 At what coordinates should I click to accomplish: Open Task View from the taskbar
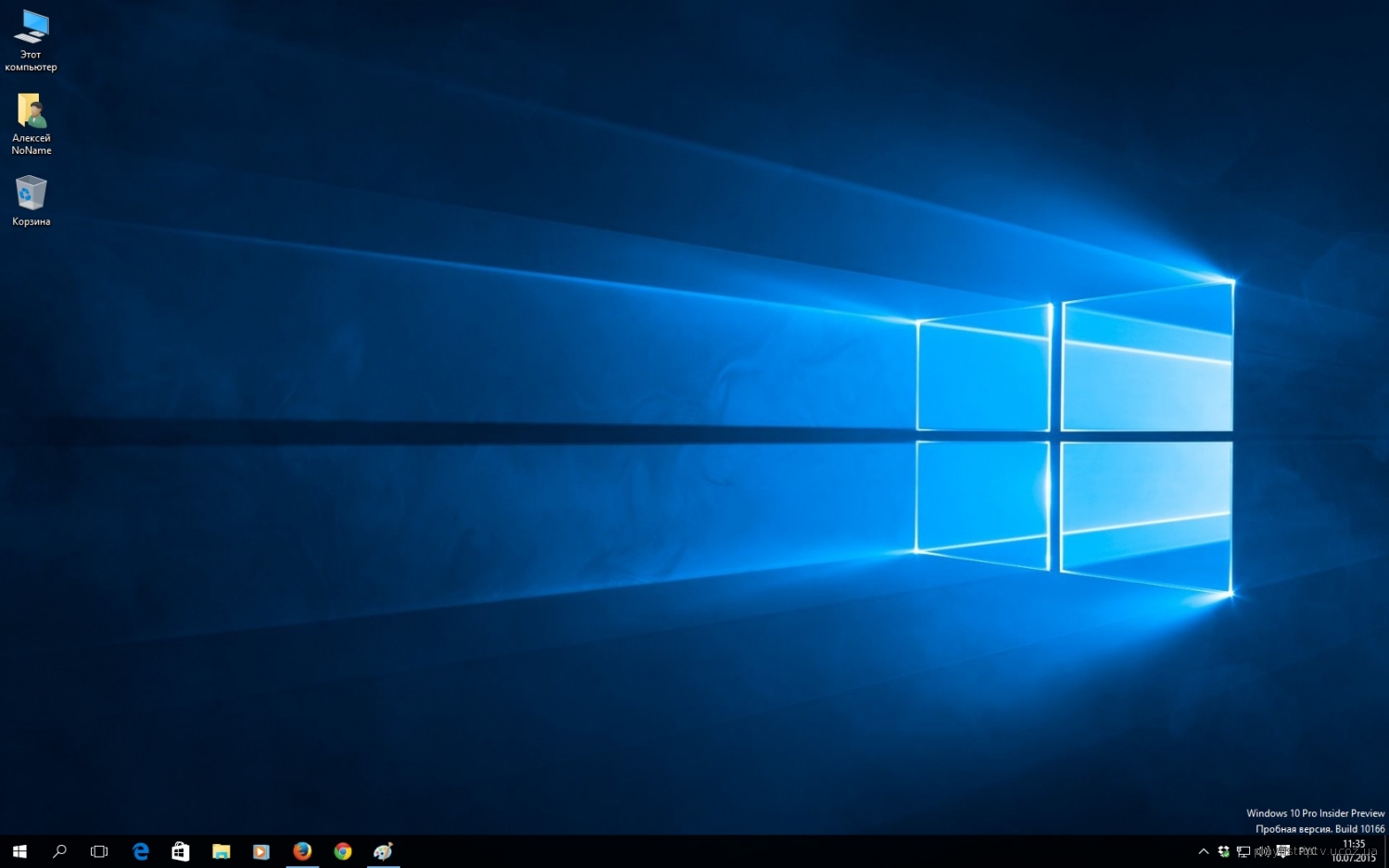(99, 851)
